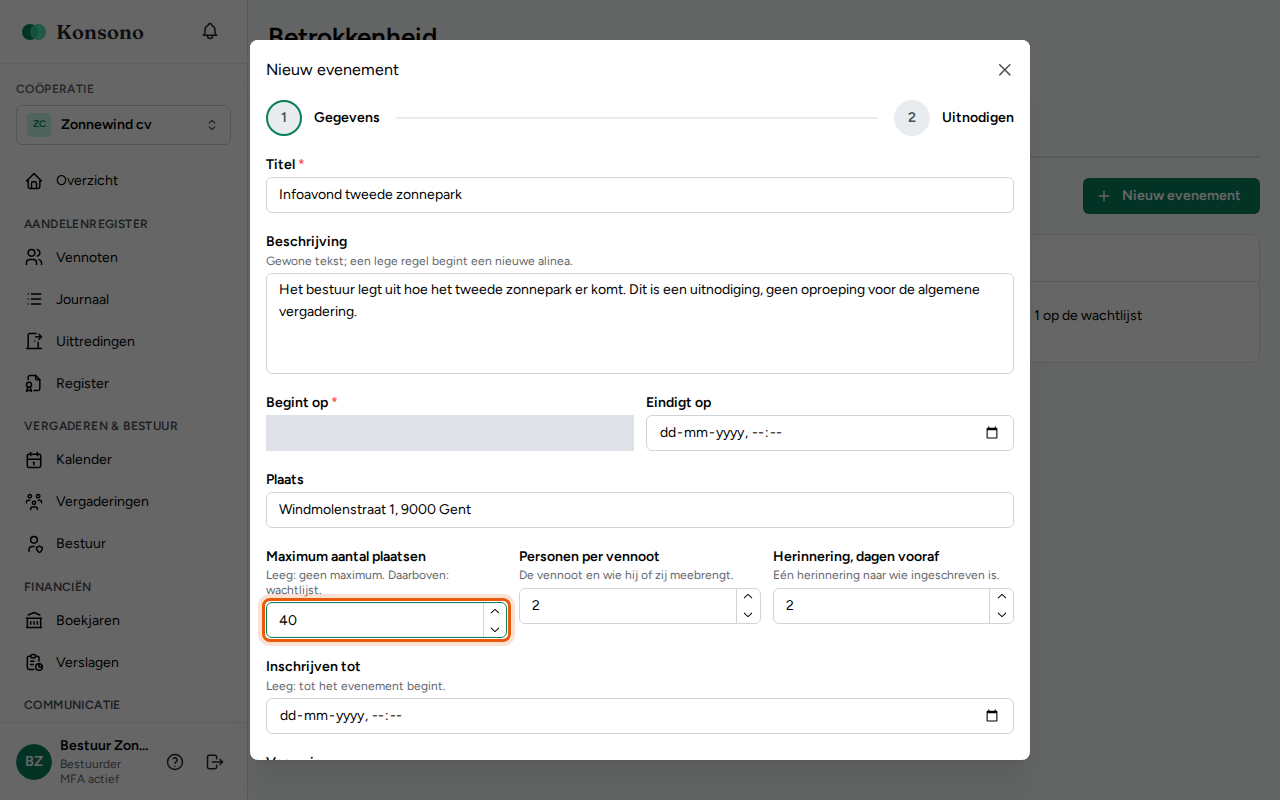
Task: Go to Overzicht in the sidebar
Action: 123,181
